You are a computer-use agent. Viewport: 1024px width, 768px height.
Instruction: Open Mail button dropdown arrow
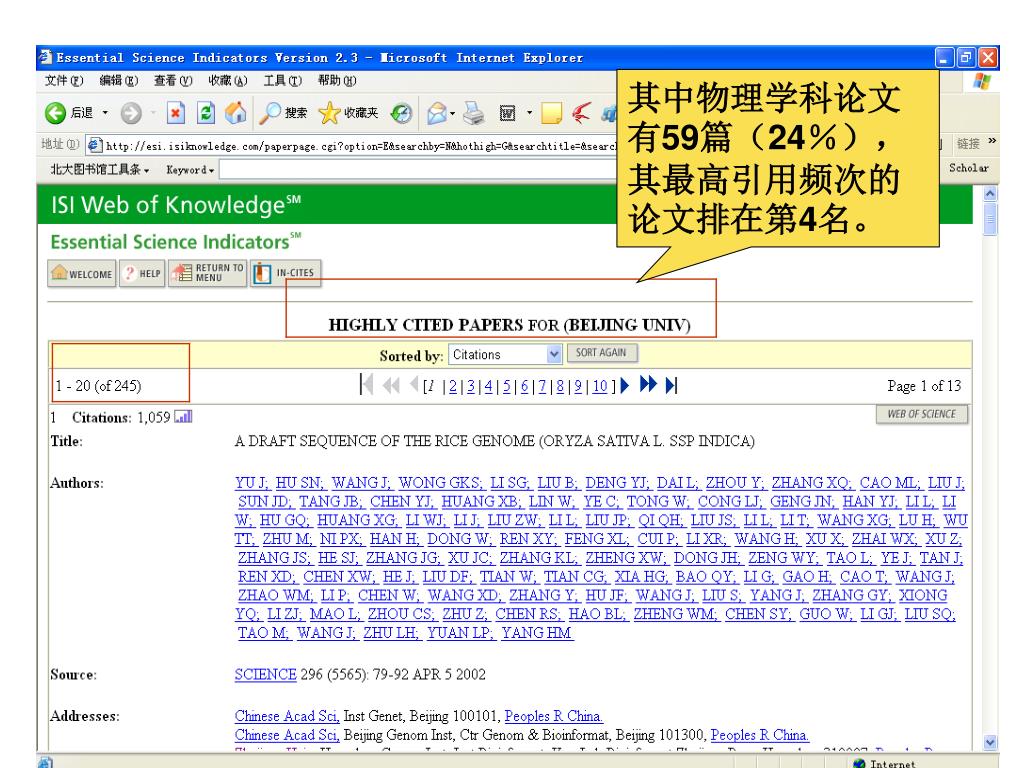452,113
